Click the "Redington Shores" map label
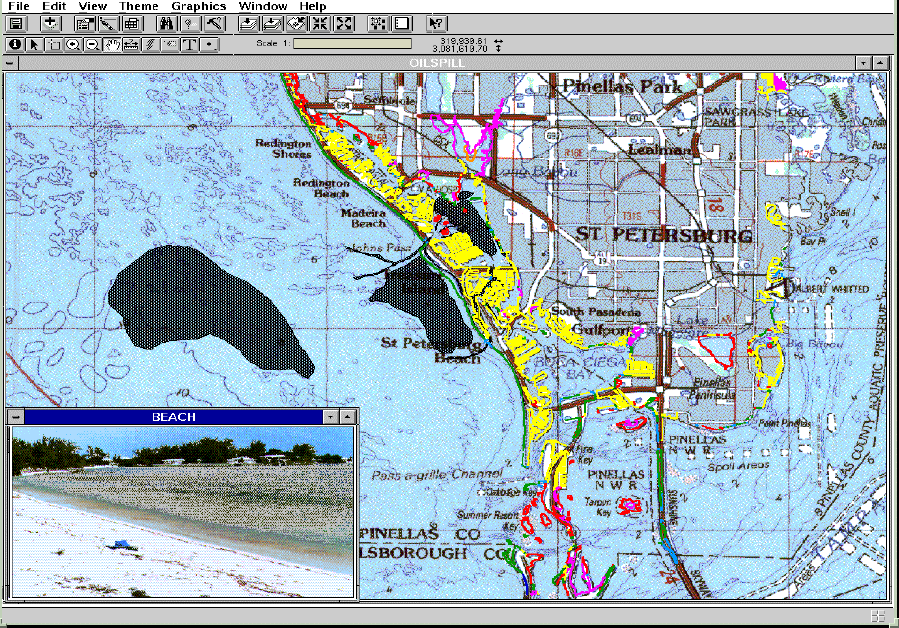The height and width of the screenshot is (628, 899). click(x=283, y=149)
